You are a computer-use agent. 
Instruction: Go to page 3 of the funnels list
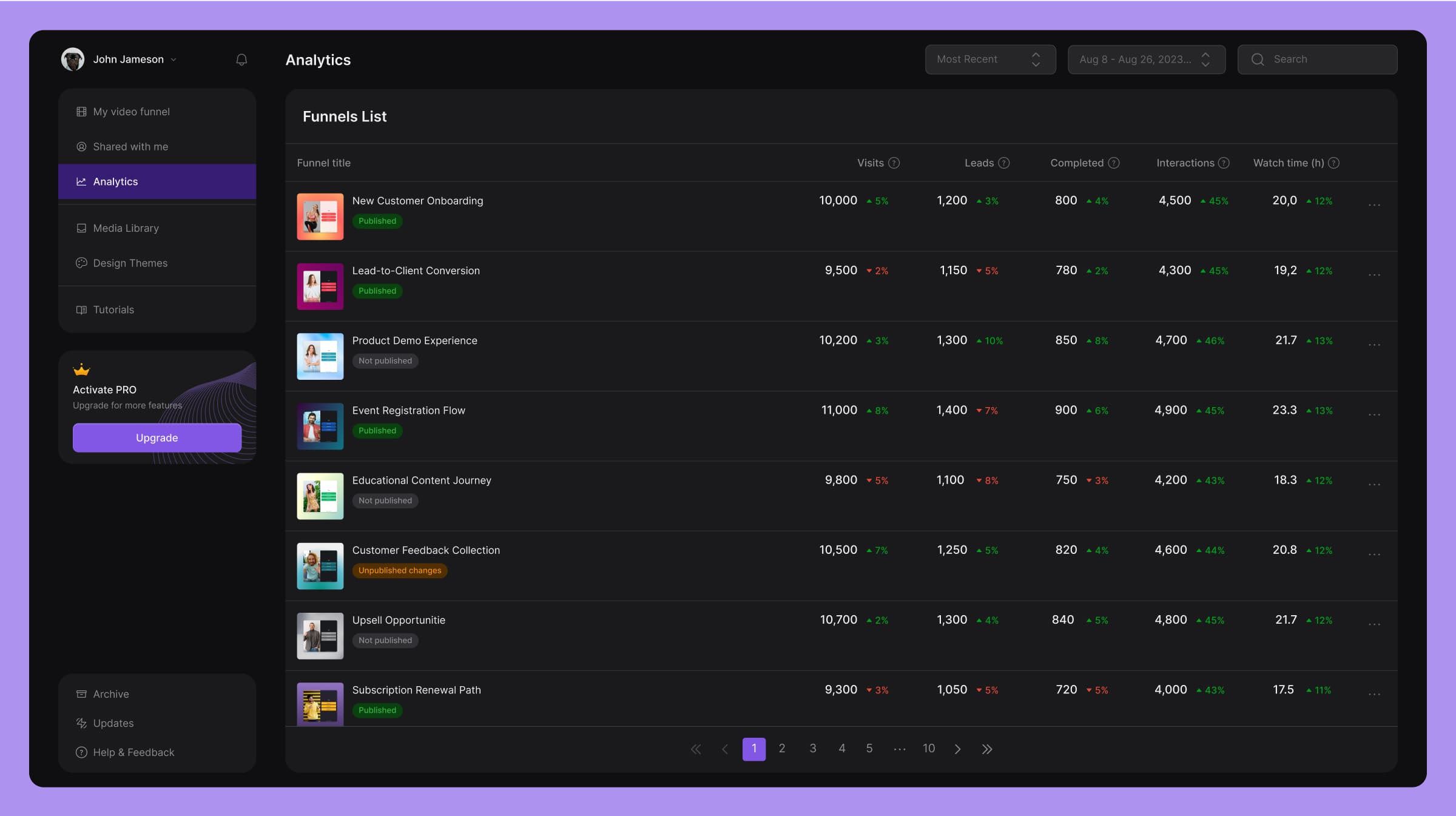click(812, 749)
